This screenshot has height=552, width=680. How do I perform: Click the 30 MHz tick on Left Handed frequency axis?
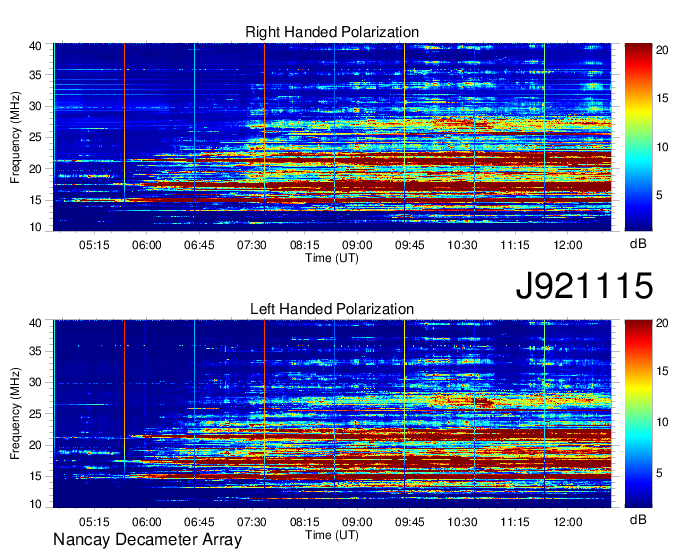[35, 382]
